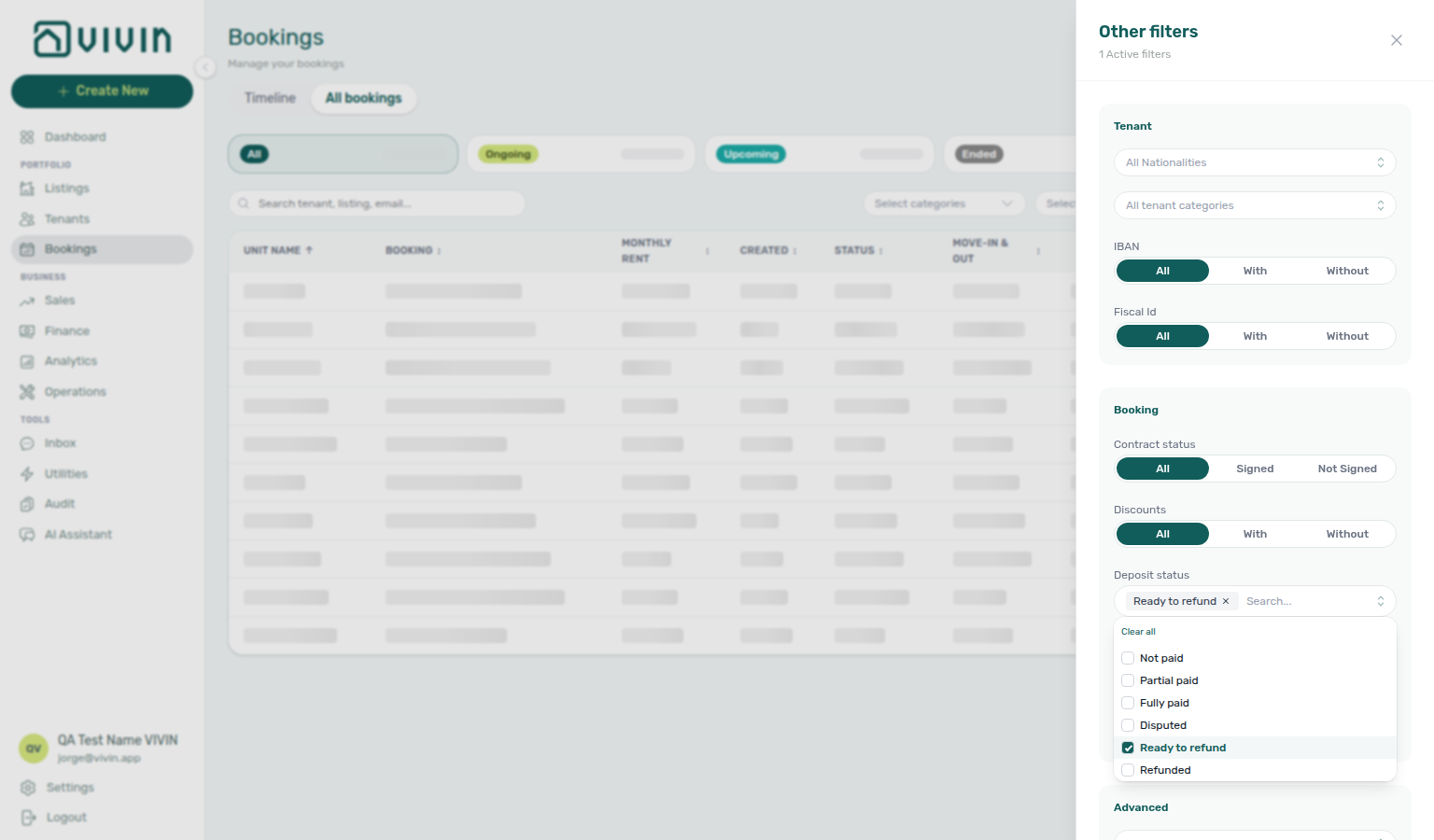Sort by MONTHLY RENT column header
This screenshot has width=1434, height=840.
(665, 250)
